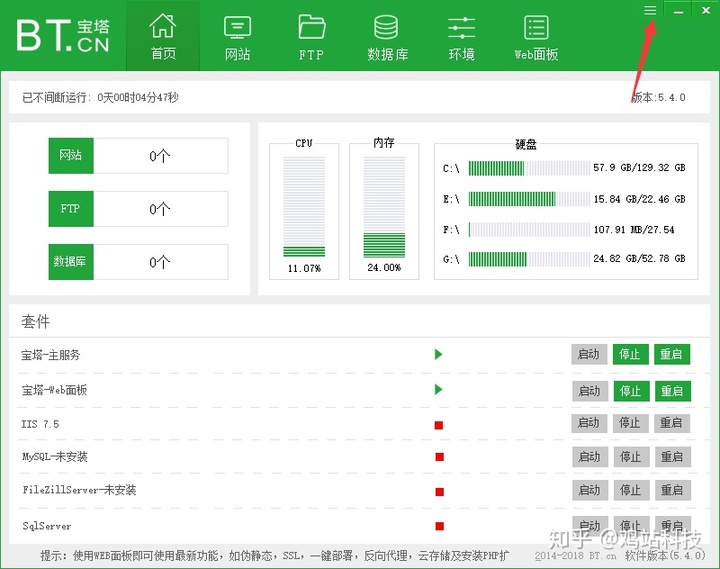This screenshot has height=569, width=720.
Task: Click the 宝塔-主服务 row label
Action: click(x=51, y=355)
